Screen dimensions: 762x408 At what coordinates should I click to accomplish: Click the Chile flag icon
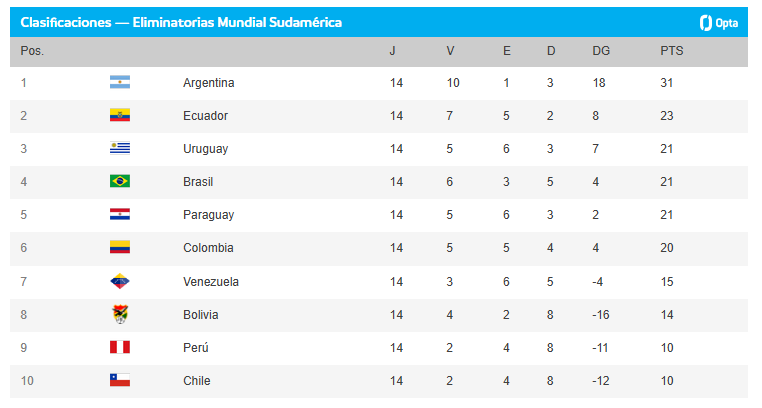click(x=120, y=380)
